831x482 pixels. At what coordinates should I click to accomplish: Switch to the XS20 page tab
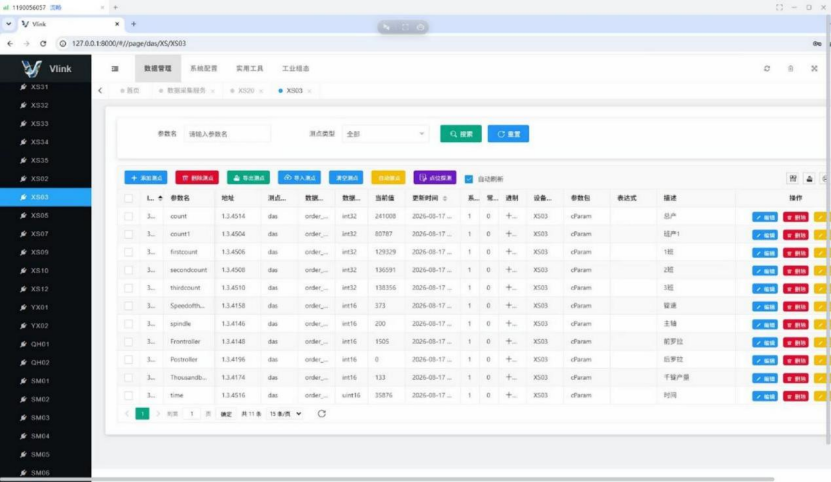point(246,91)
